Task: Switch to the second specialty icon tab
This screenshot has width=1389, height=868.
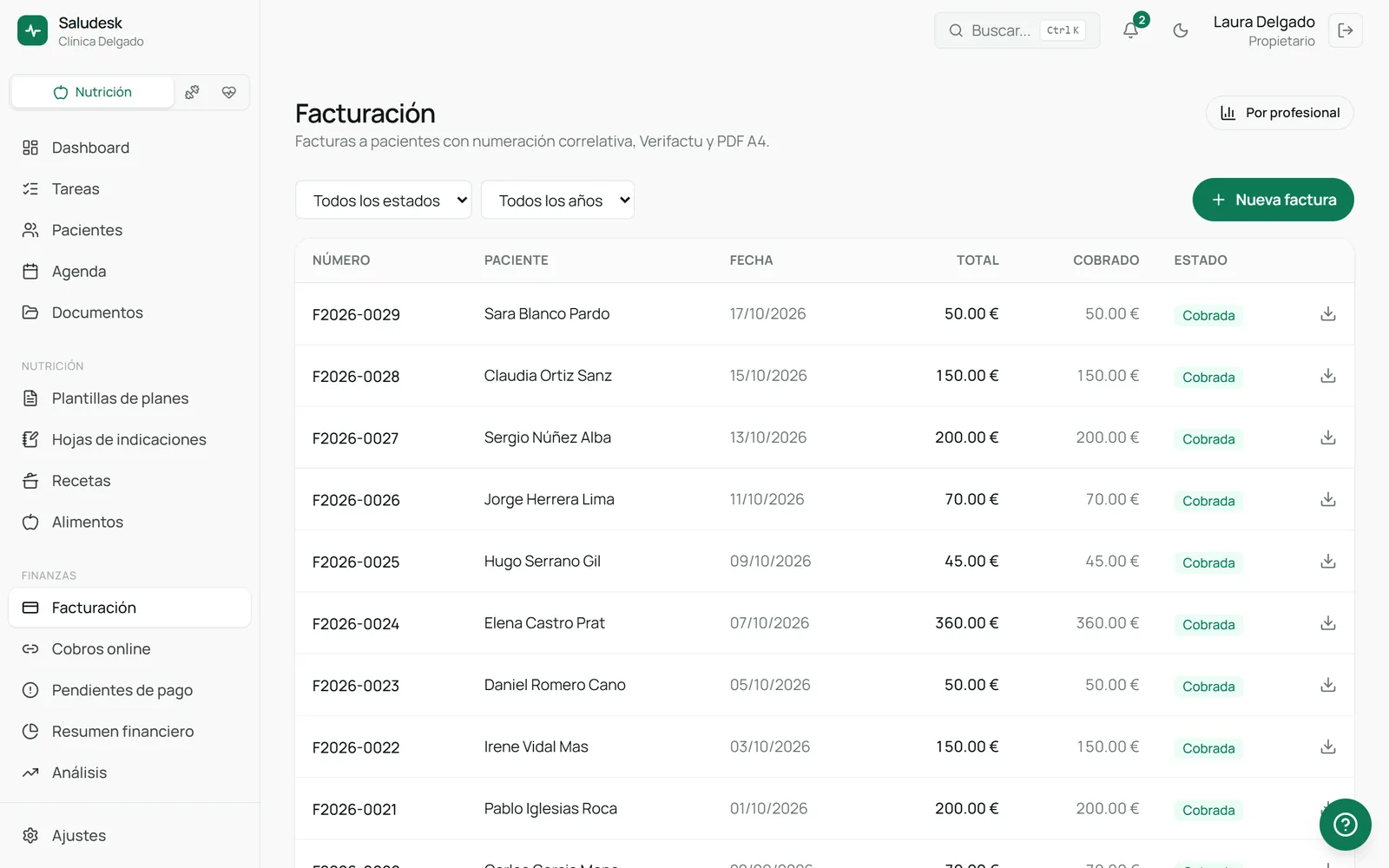Action: [192, 92]
